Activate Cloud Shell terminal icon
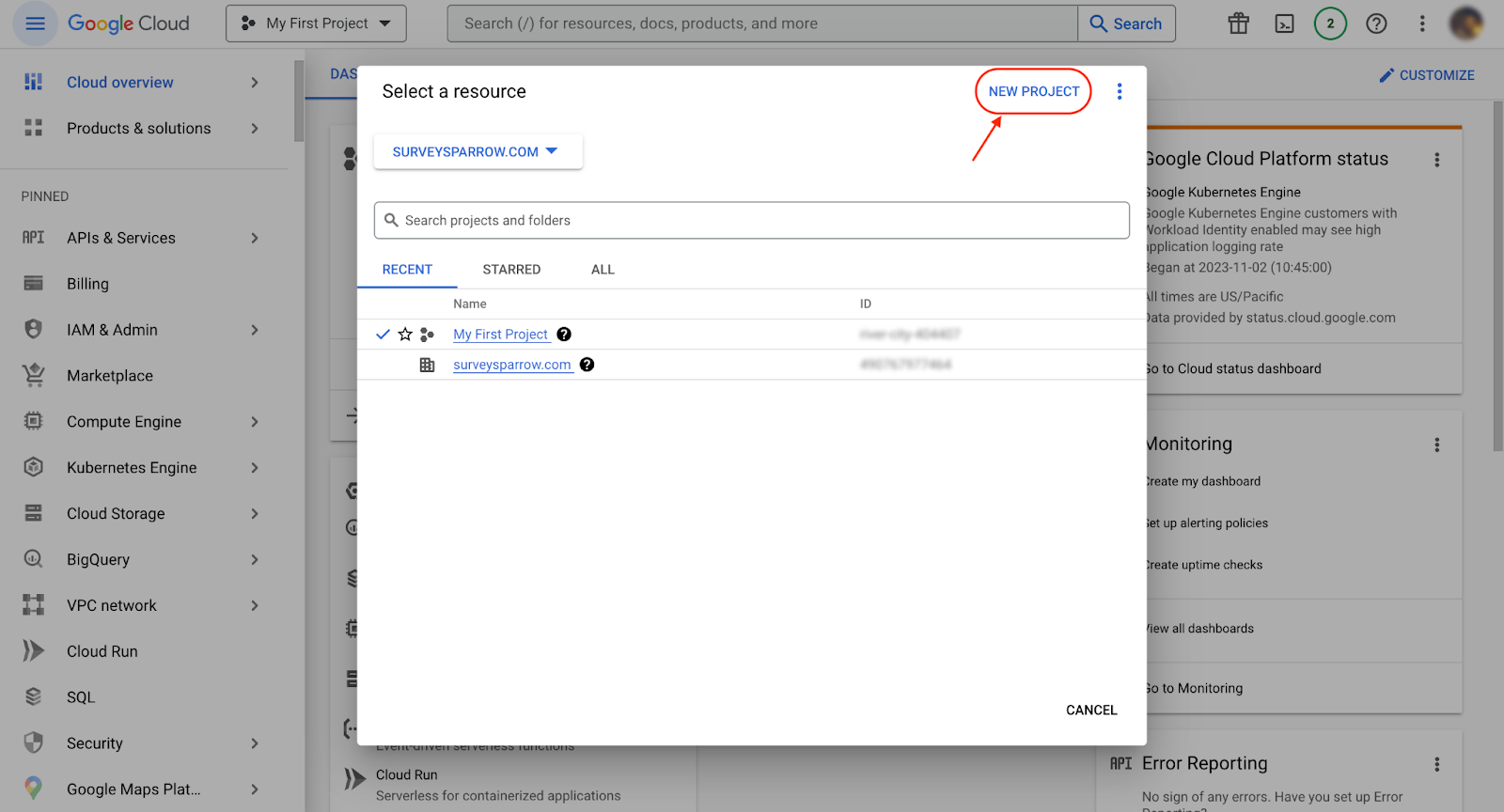Screen dimensions: 1504x812 point(1284,23)
